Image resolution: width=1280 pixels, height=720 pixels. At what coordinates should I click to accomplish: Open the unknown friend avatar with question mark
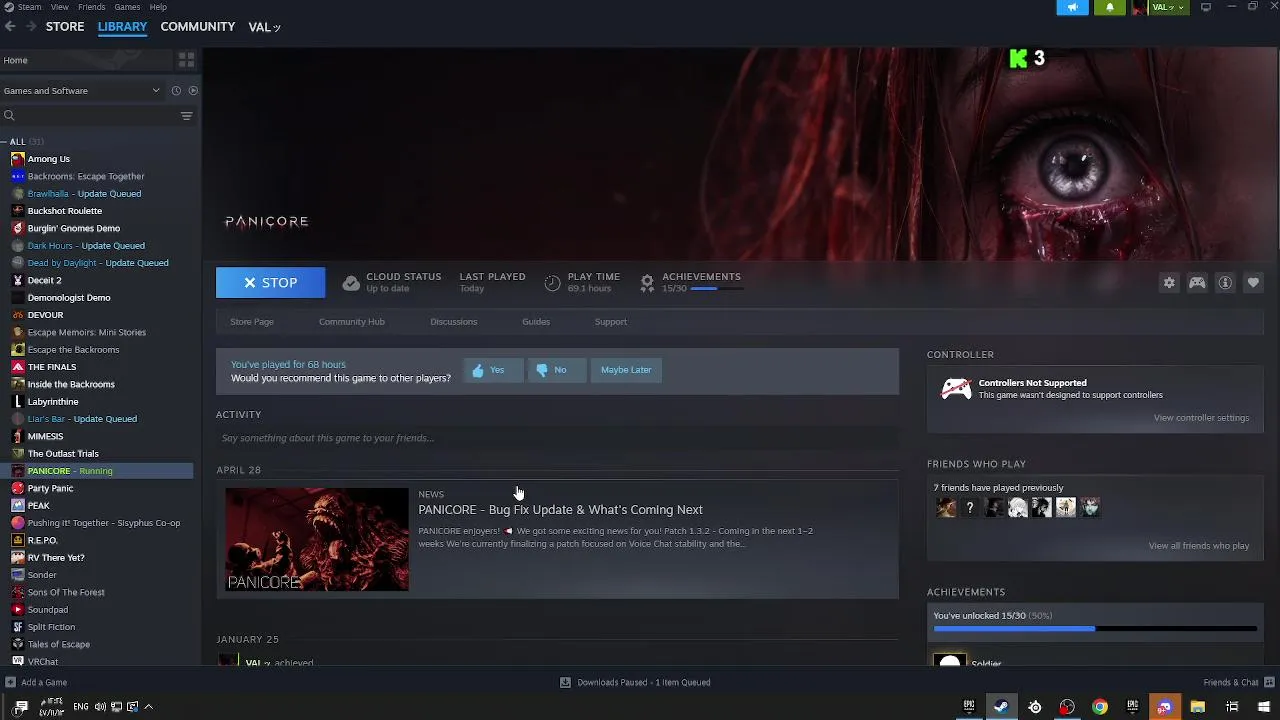[x=970, y=508]
